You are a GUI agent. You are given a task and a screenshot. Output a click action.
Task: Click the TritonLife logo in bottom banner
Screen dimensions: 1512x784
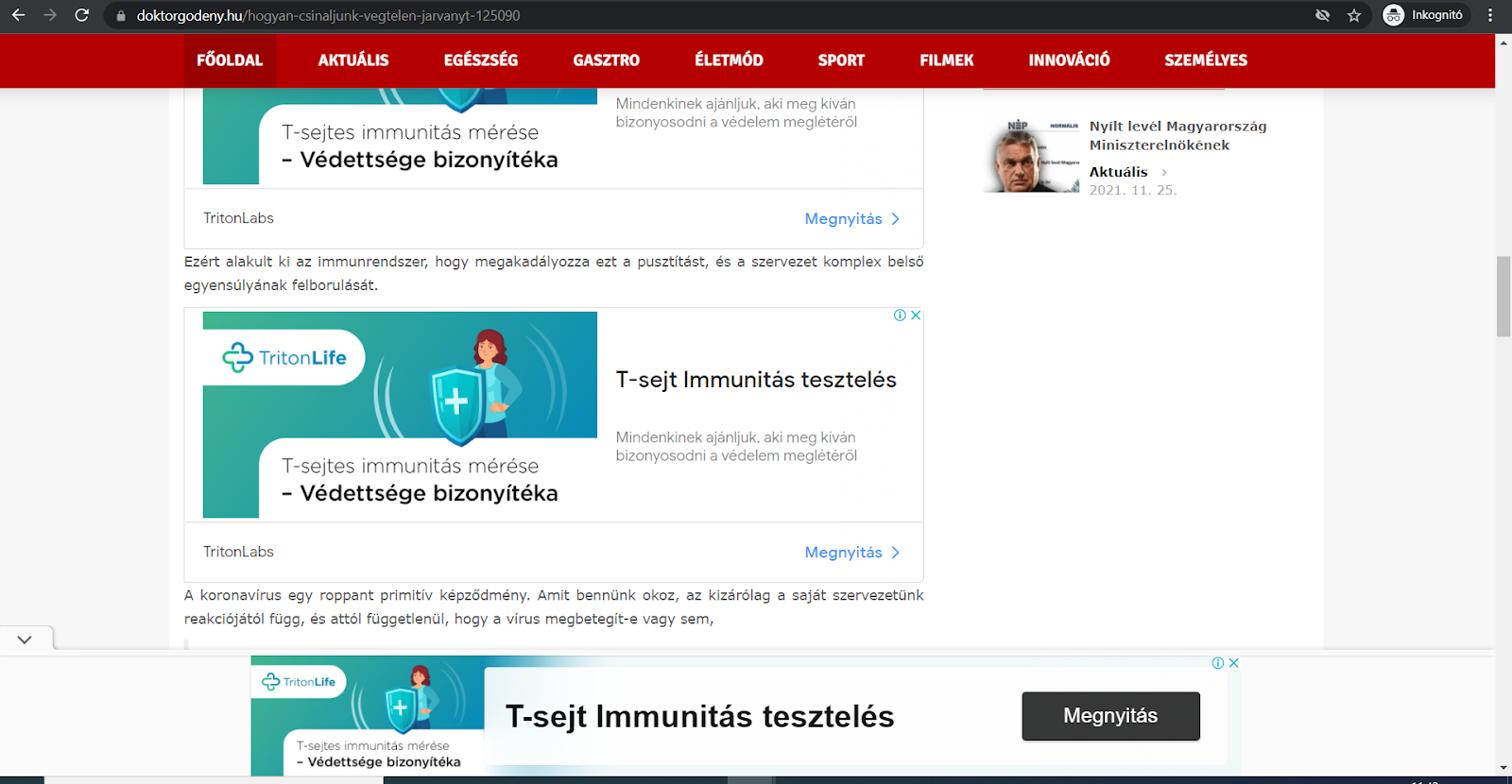pyautogui.click(x=299, y=682)
